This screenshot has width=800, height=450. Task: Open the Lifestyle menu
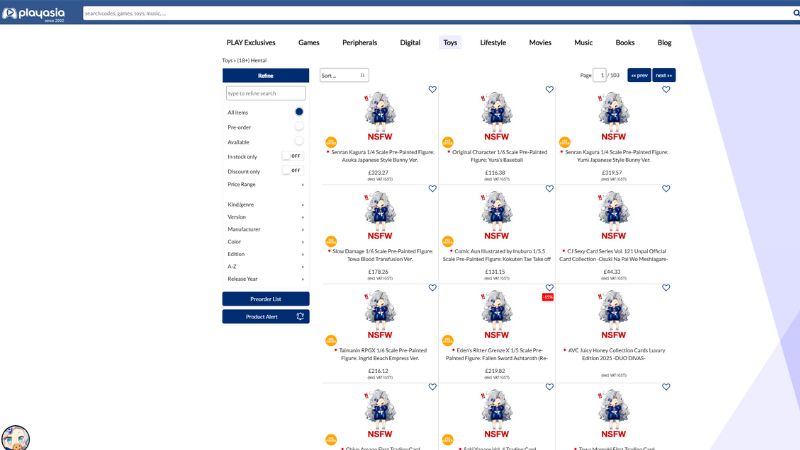point(493,42)
